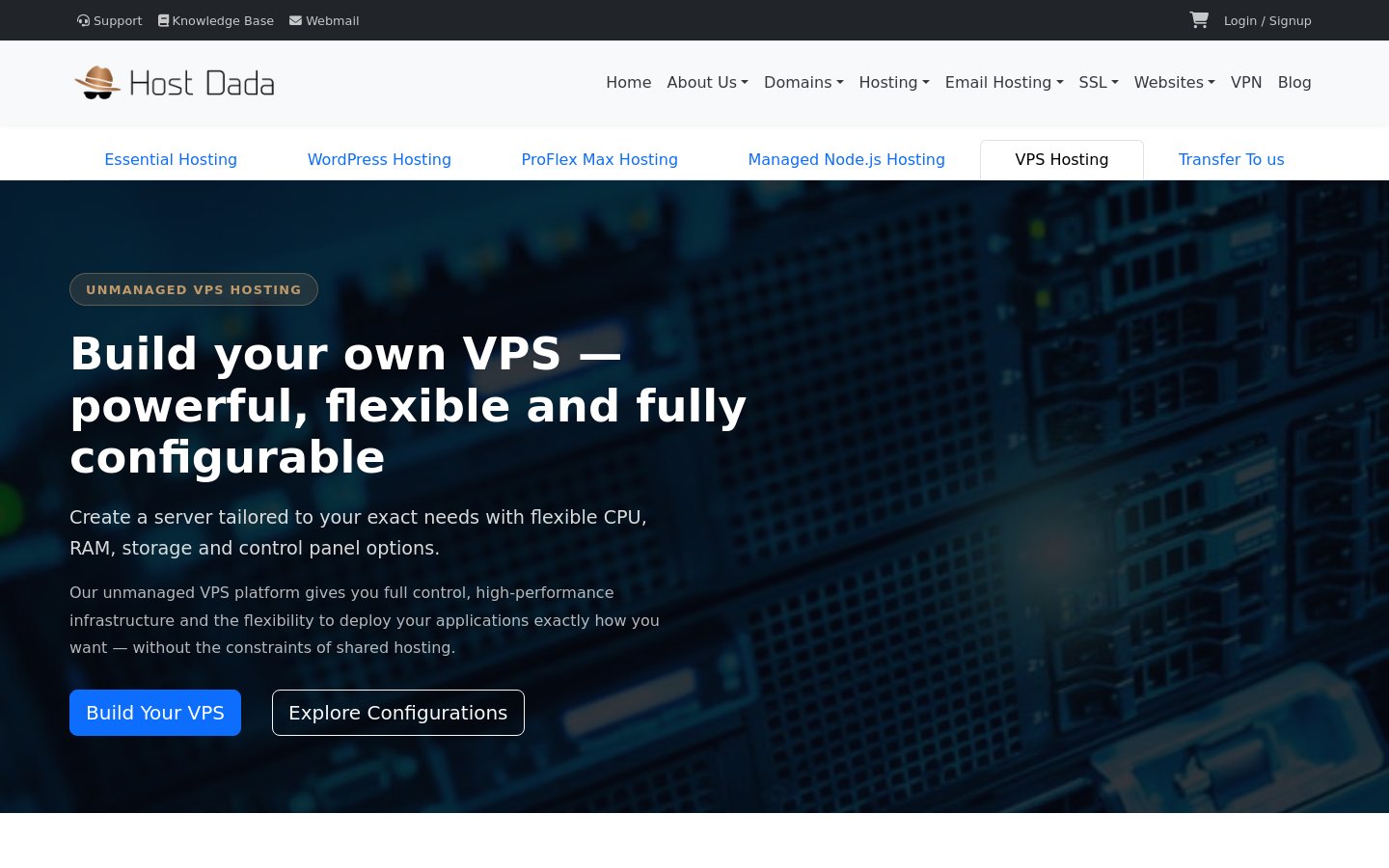Switch to Managed Node.js Hosting tab
The height and width of the screenshot is (868, 1389).
point(847,160)
